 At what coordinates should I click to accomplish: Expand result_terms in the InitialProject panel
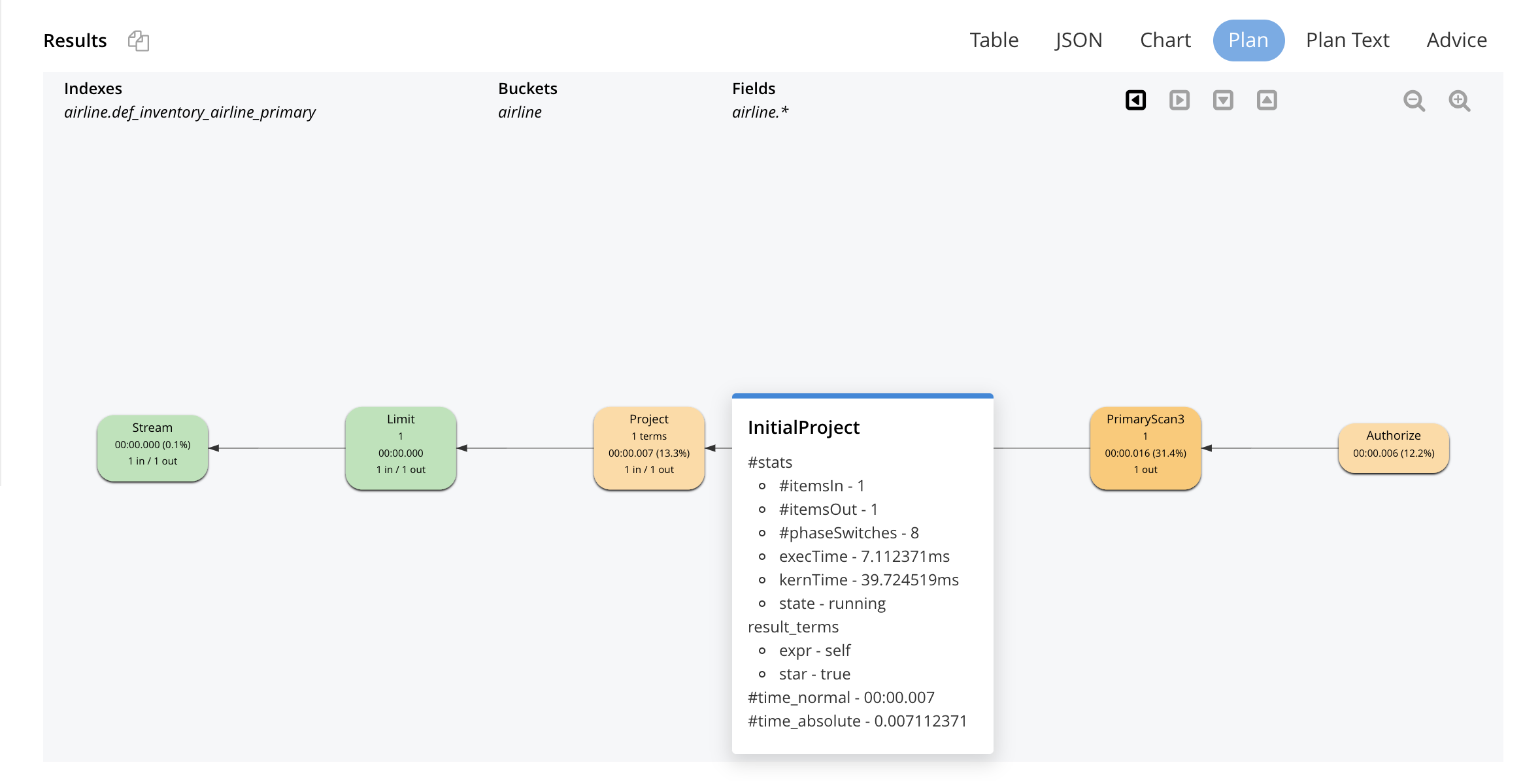(x=793, y=627)
